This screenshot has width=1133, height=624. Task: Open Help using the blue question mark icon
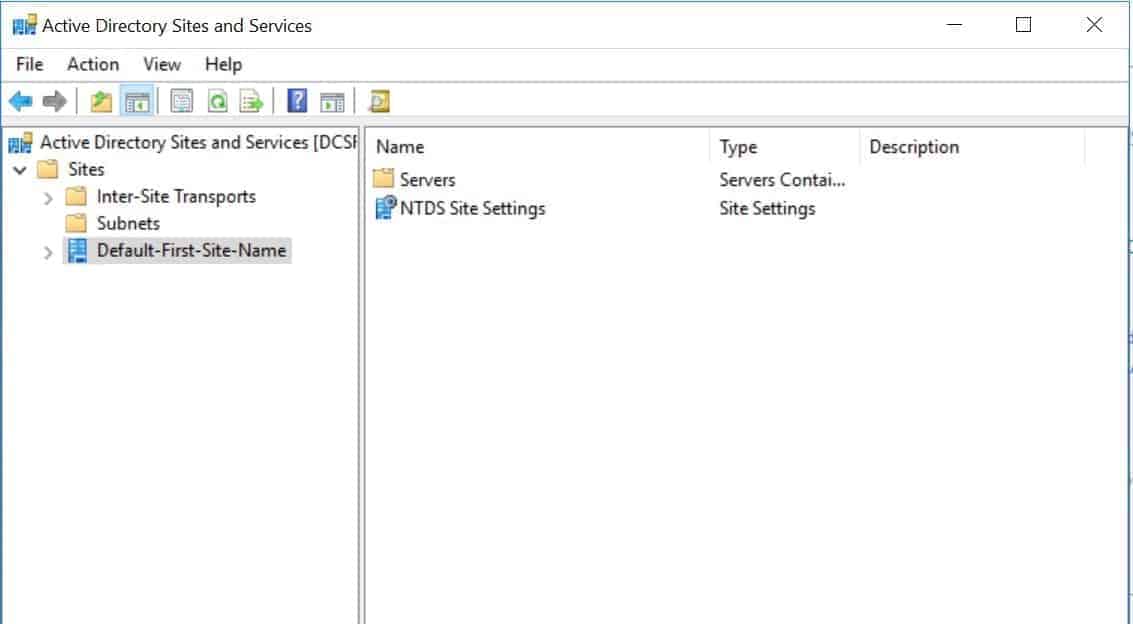click(x=294, y=100)
